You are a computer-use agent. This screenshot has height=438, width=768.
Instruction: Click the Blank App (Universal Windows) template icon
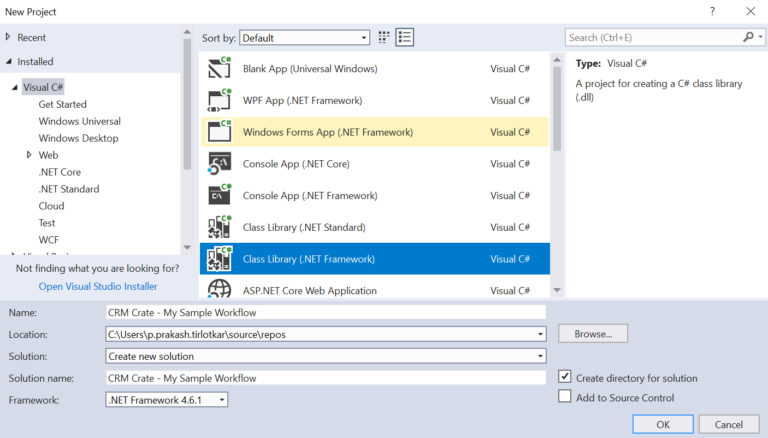[219, 68]
